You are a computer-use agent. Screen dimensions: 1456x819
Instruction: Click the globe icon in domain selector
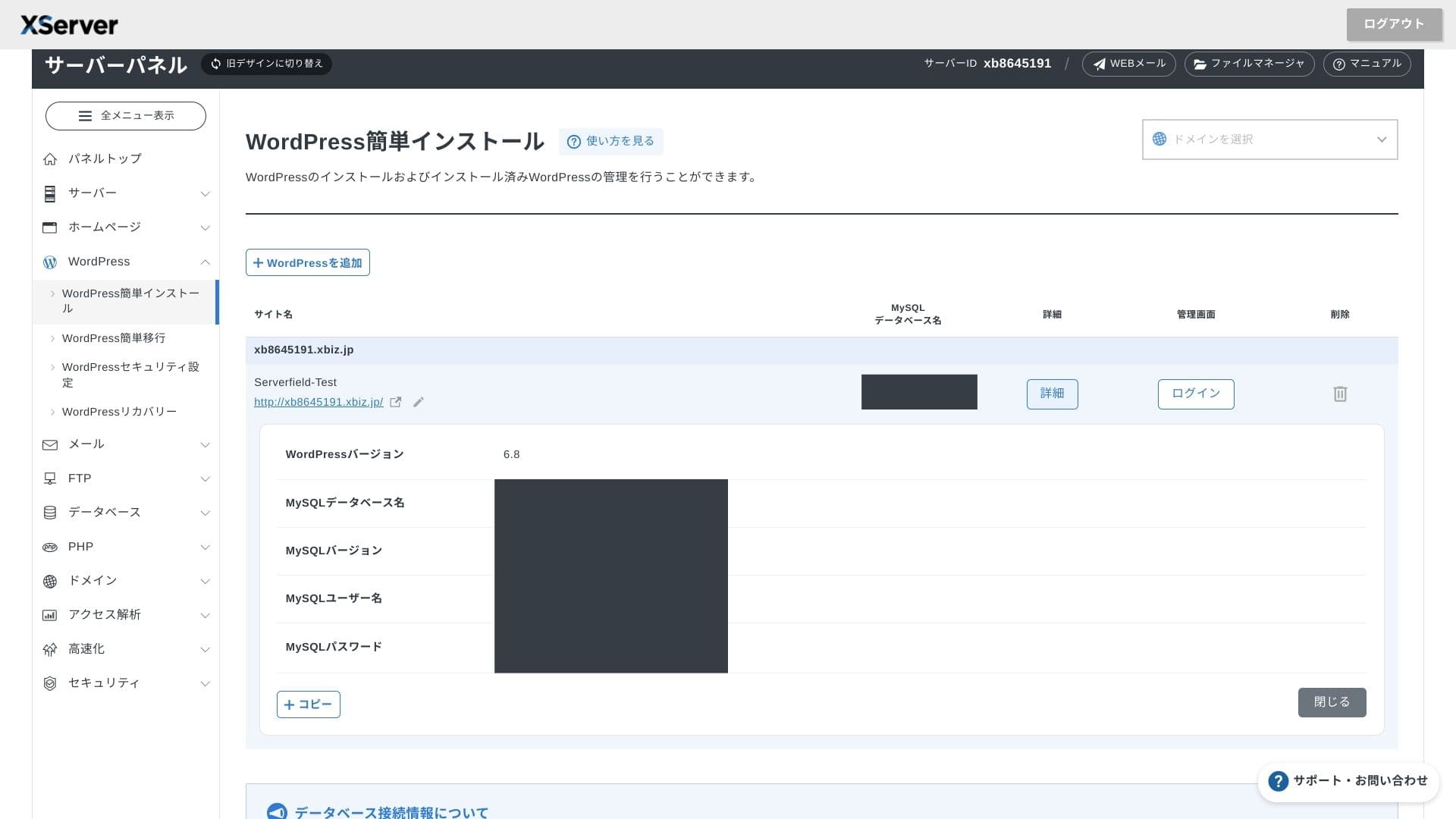click(1159, 139)
